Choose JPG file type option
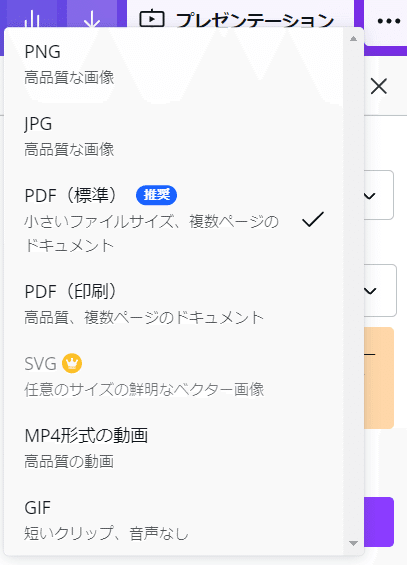 click(174, 136)
